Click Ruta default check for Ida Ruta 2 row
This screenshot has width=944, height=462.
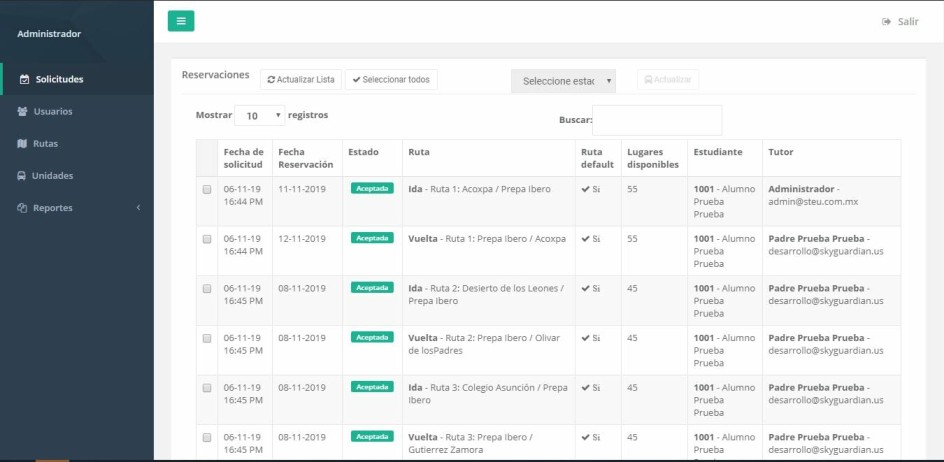pyautogui.click(x=585, y=288)
